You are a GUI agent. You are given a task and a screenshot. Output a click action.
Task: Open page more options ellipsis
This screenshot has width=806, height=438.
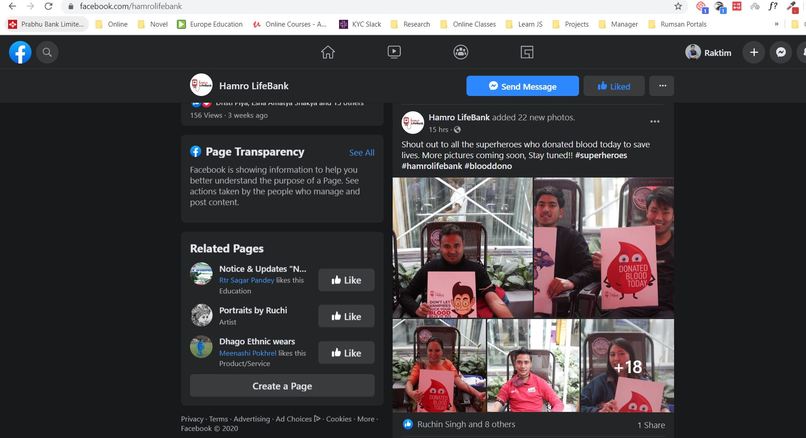pyautogui.click(x=662, y=86)
